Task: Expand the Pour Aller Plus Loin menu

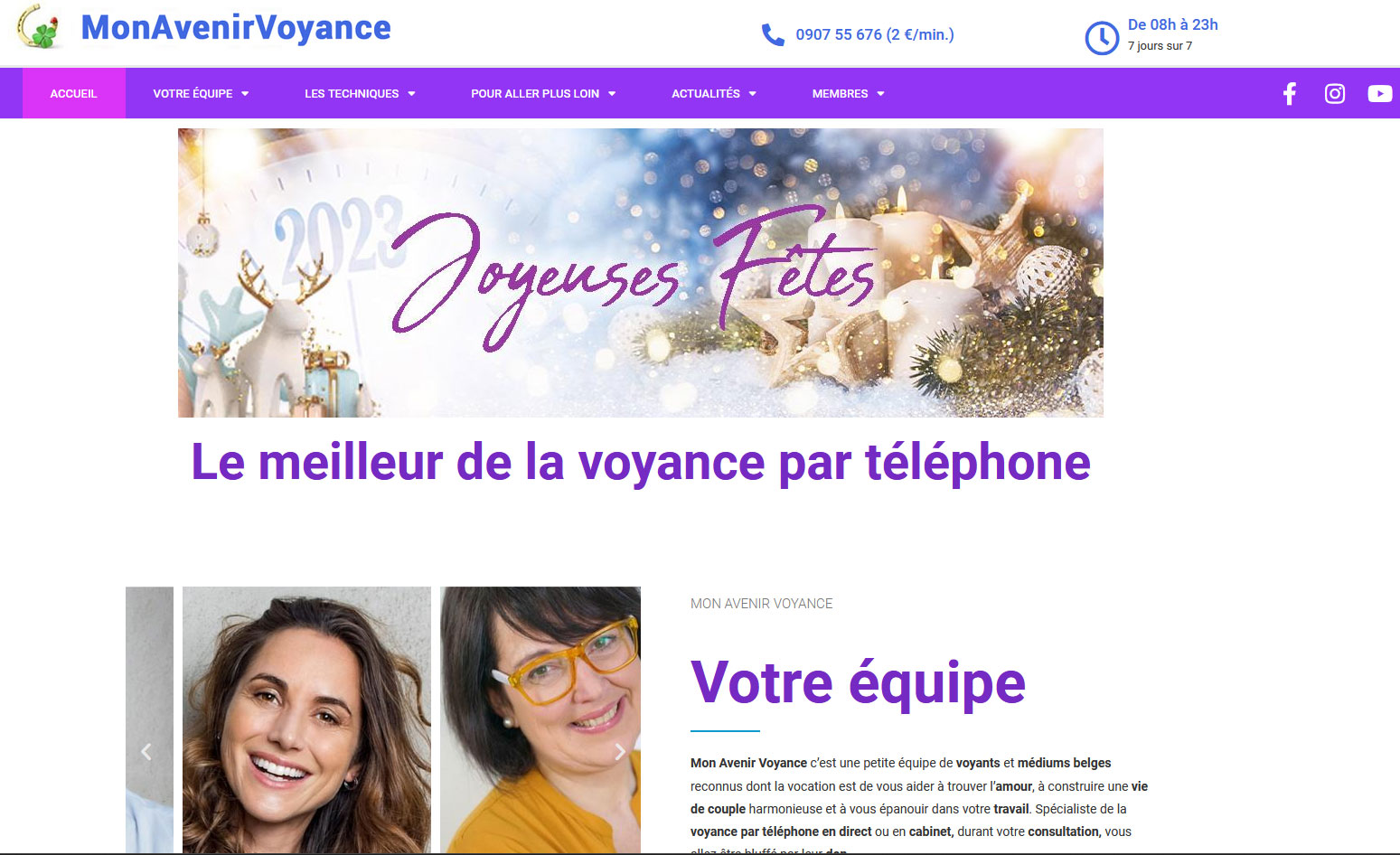Action: point(543,93)
